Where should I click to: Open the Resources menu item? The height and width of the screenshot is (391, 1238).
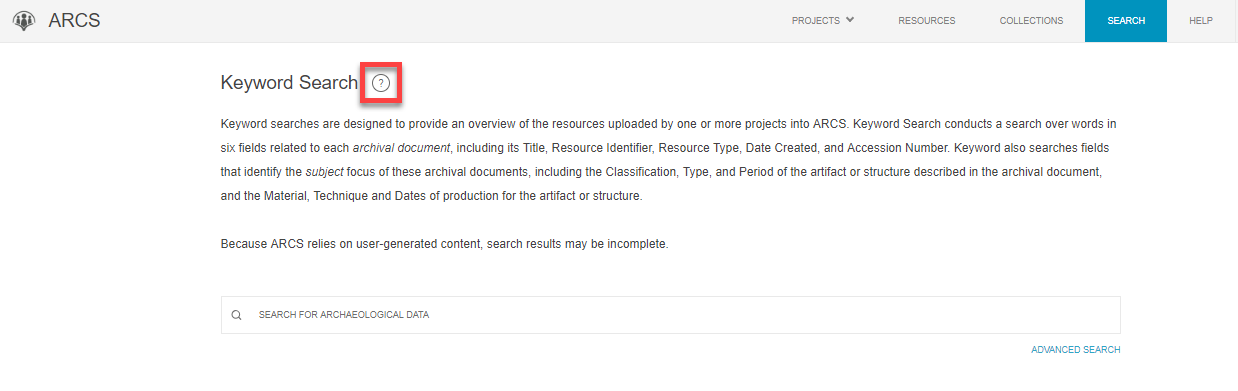point(926,20)
